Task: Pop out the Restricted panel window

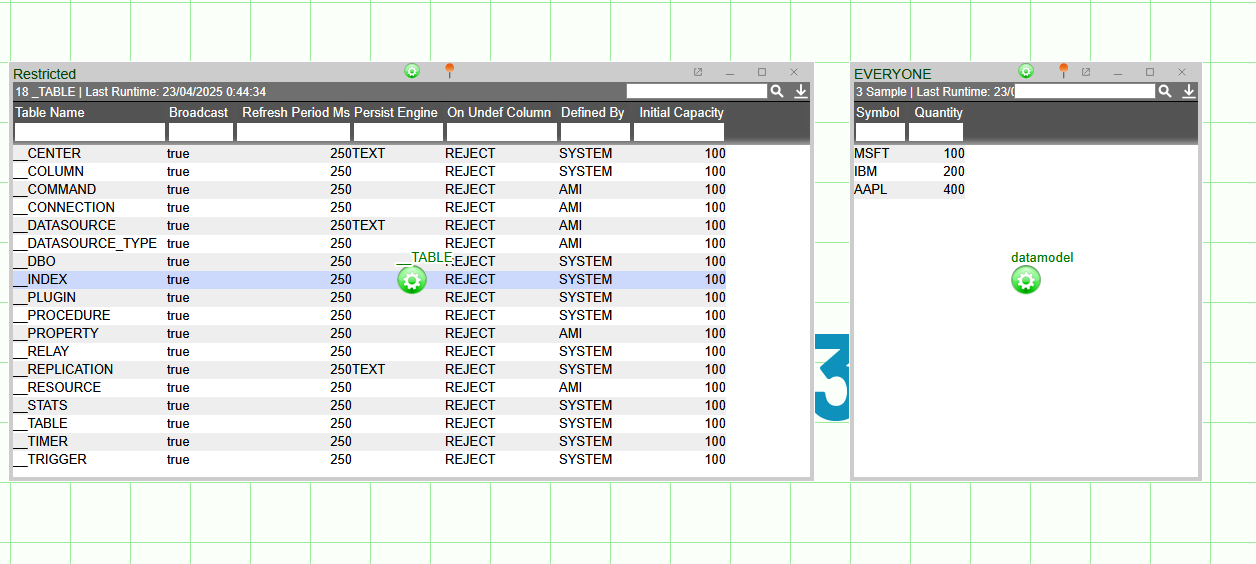Action: point(698,72)
